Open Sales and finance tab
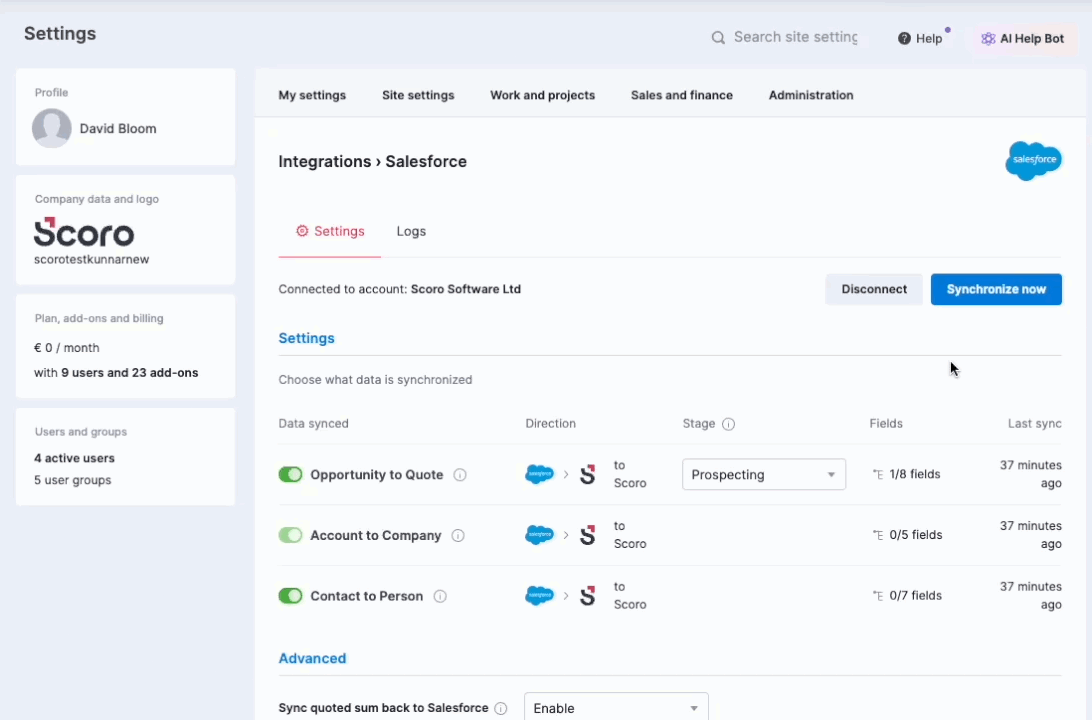 pyautogui.click(x=682, y=95)
